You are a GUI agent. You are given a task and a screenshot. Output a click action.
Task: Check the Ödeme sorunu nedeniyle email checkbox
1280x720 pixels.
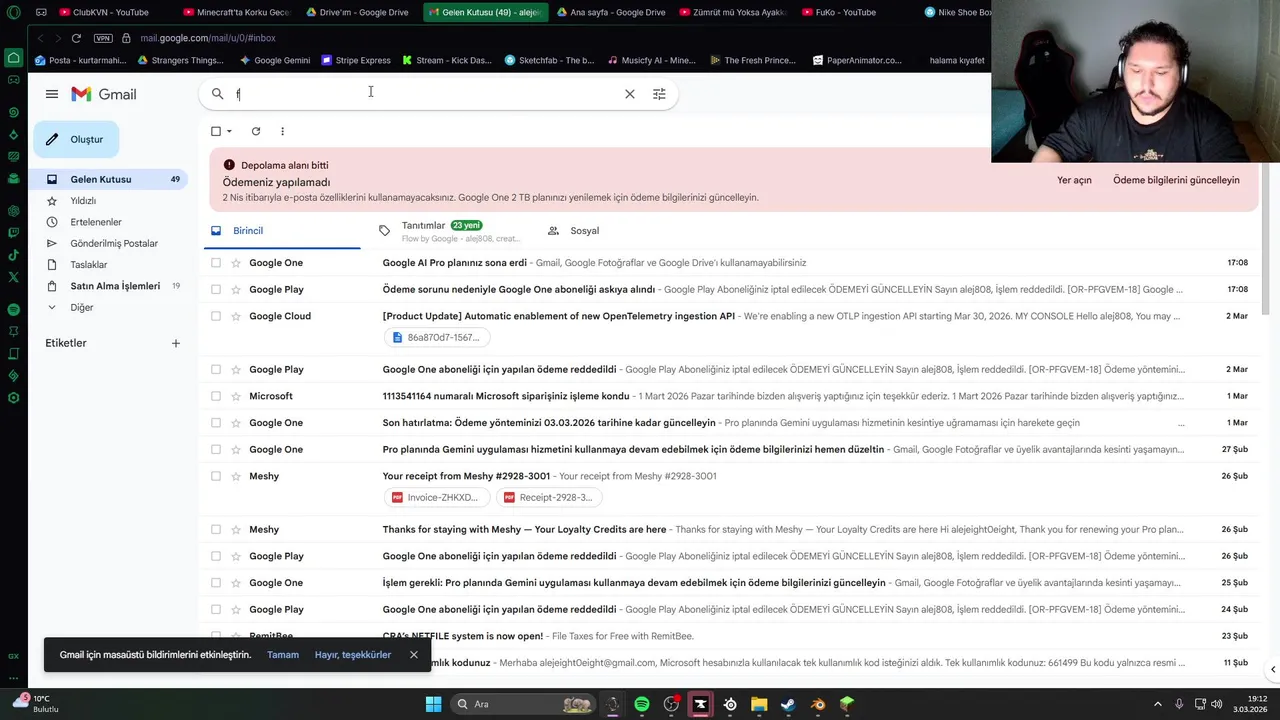pyautogui.click(x=216, y=289)
